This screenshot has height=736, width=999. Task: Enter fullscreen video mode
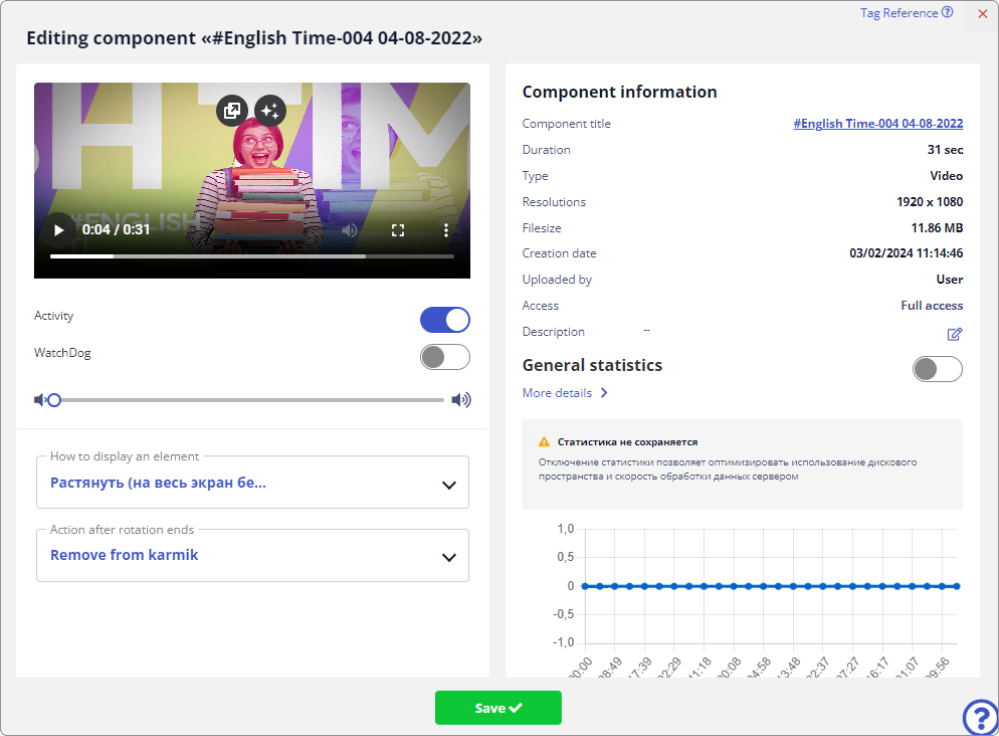coord(398,230)
